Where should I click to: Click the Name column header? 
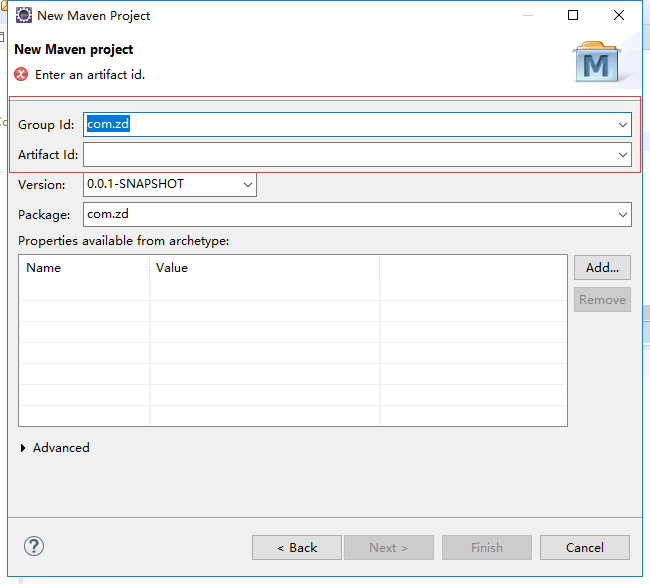pos(84,268)
